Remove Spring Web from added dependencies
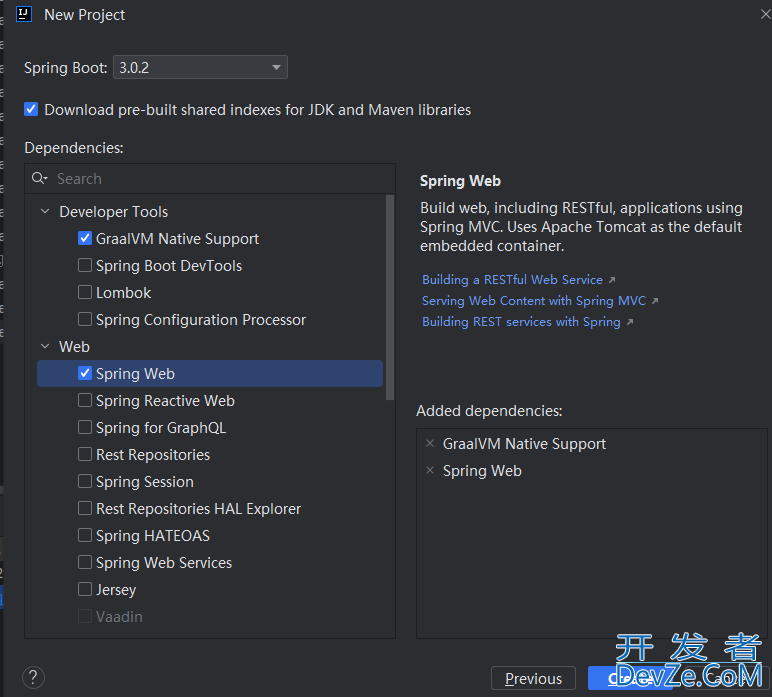 (x=430, y=471)
